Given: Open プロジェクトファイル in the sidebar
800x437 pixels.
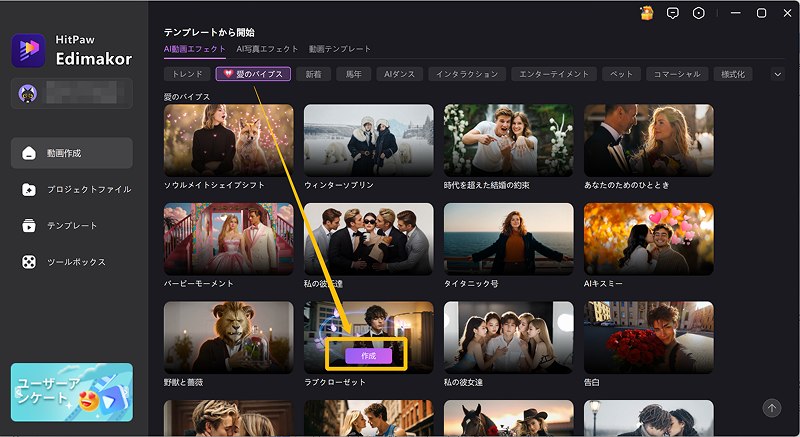Looking at the screenshot, I should [72, 190].
